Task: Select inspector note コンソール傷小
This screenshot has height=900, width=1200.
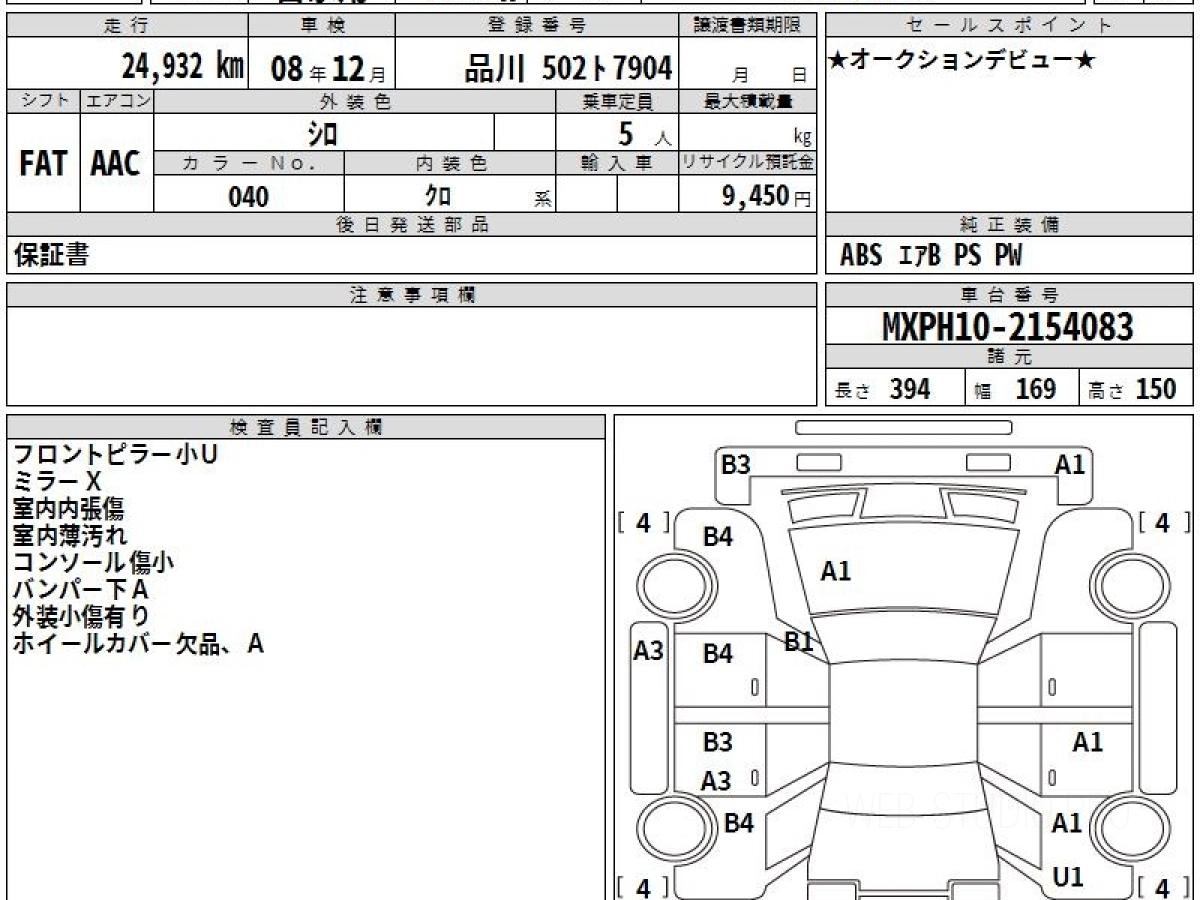Action: tap(93, 563)
